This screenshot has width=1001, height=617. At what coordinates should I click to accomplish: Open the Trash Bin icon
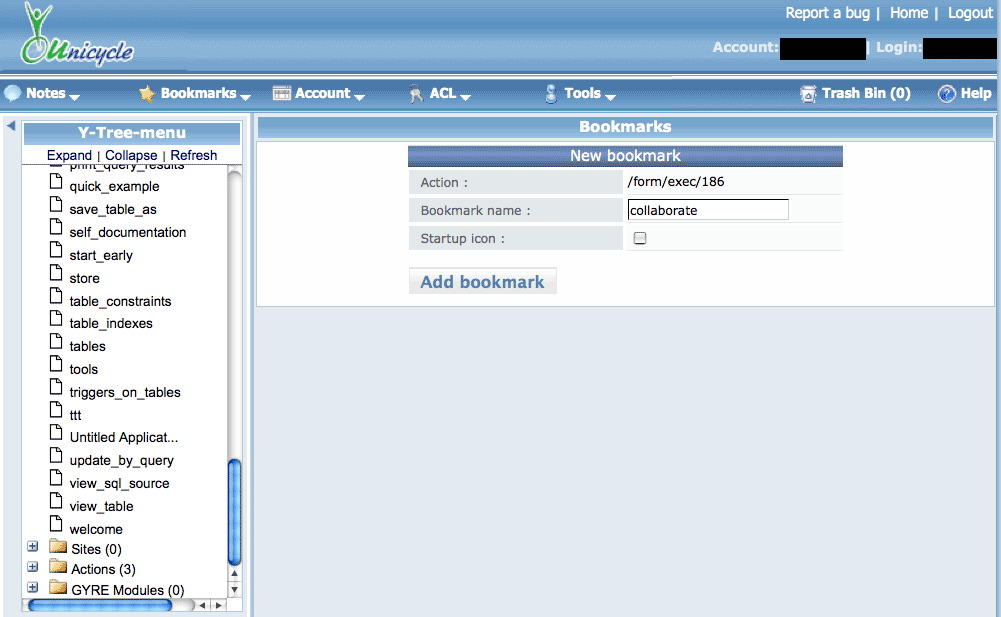click(808, 94)
